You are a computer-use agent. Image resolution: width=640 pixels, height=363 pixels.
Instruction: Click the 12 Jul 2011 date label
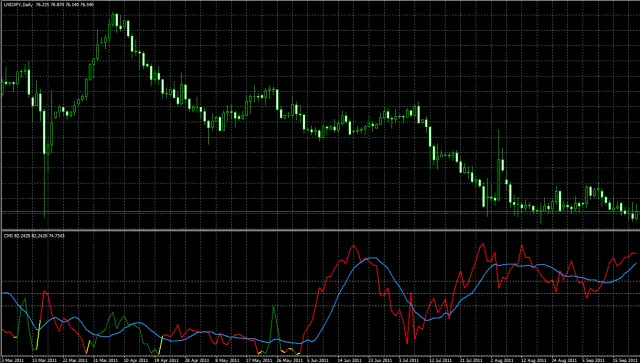click(441, 360)
